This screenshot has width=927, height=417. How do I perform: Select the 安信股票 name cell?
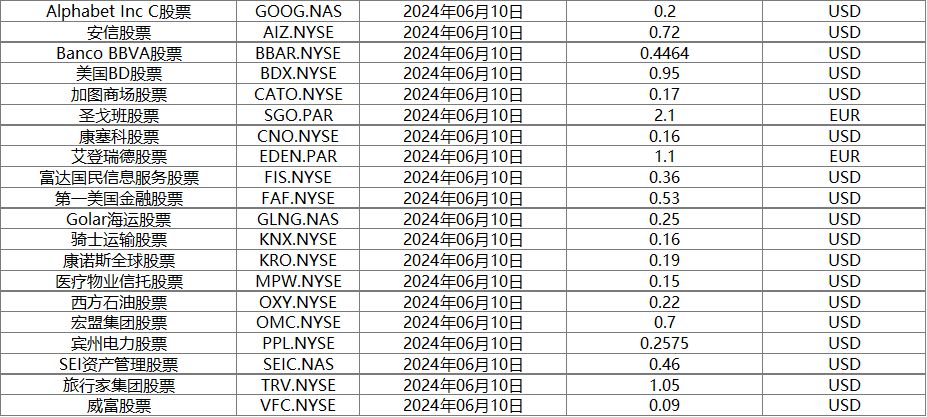click(119, 31)
